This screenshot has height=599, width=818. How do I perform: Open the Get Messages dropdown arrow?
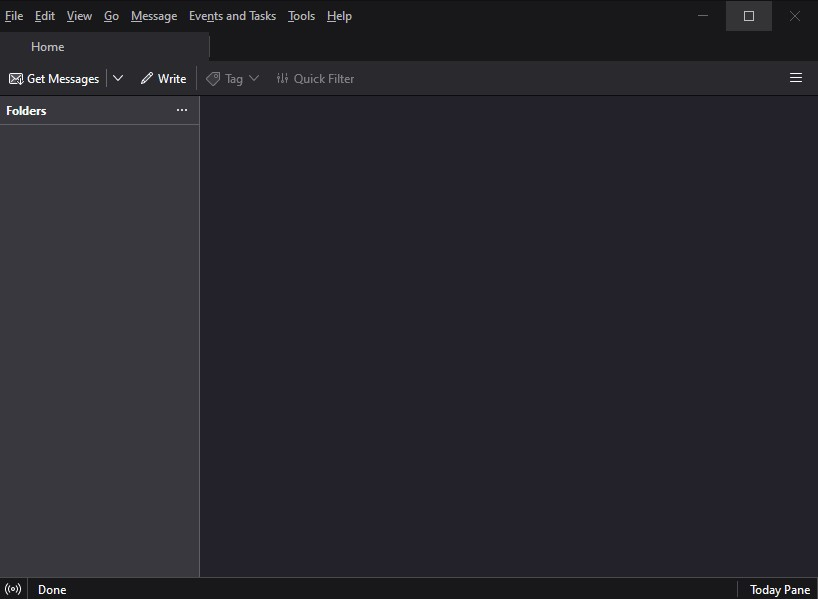[x=118, y=78]
